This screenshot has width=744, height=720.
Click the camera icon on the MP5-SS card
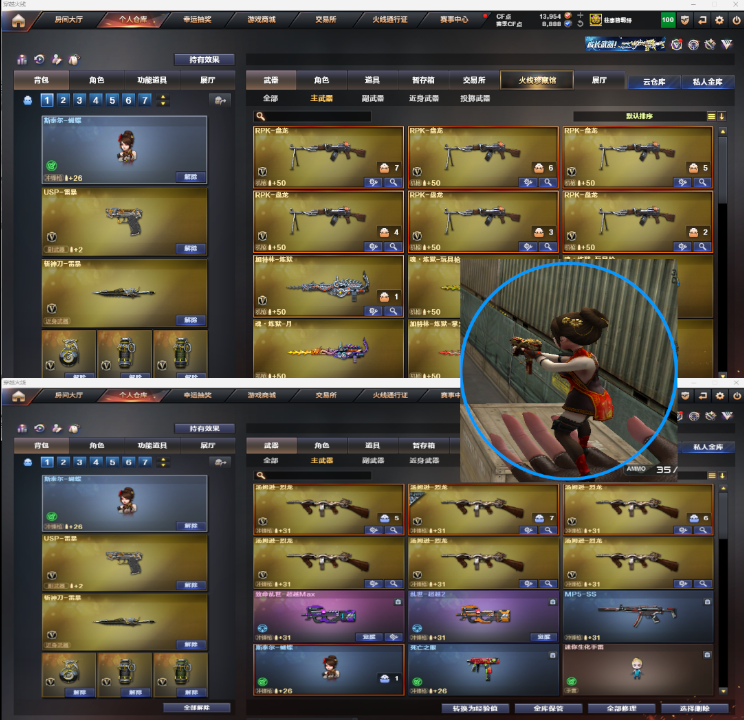(x=707, y=602)
